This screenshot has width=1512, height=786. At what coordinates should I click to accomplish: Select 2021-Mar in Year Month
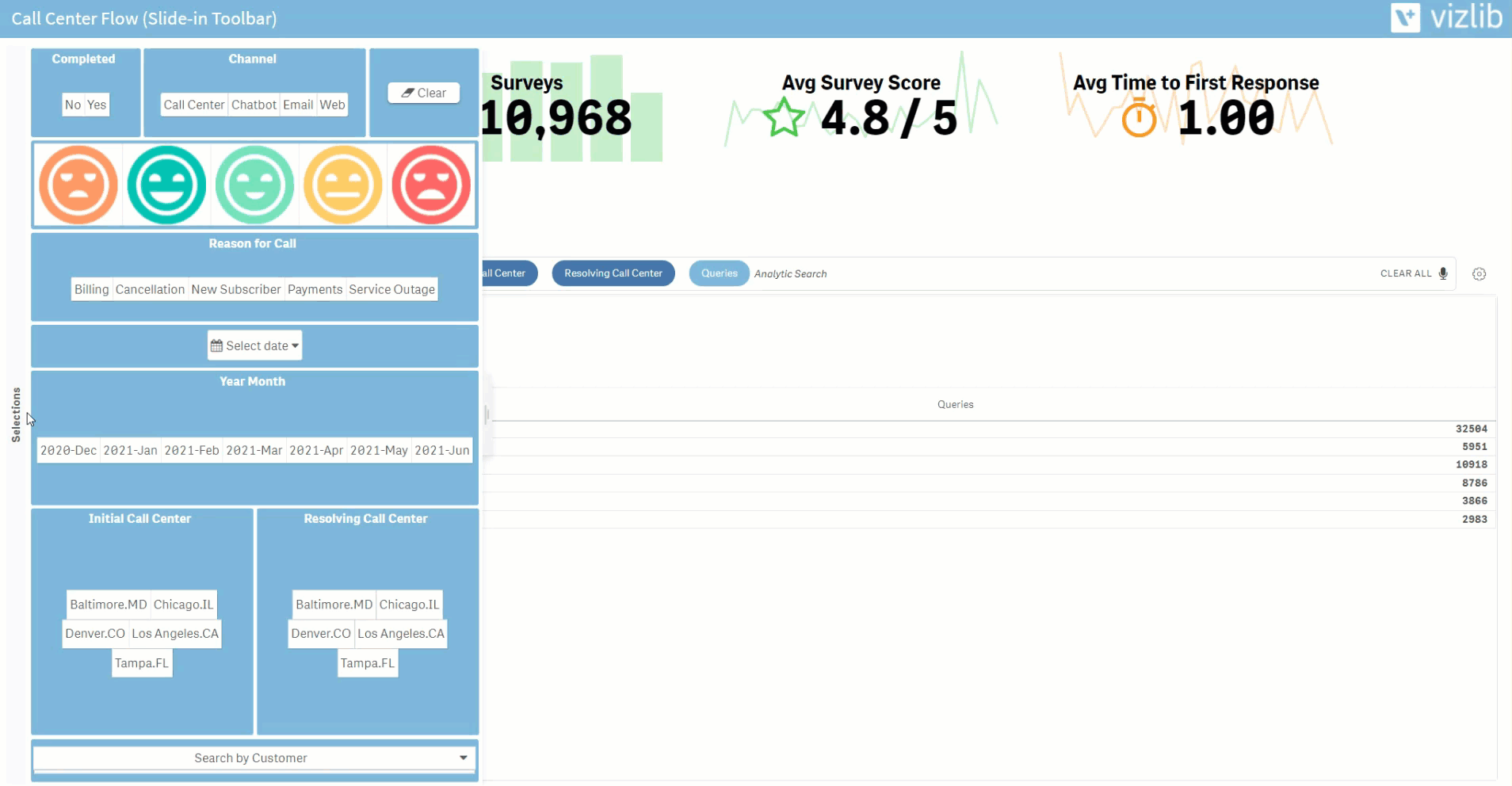254,450
